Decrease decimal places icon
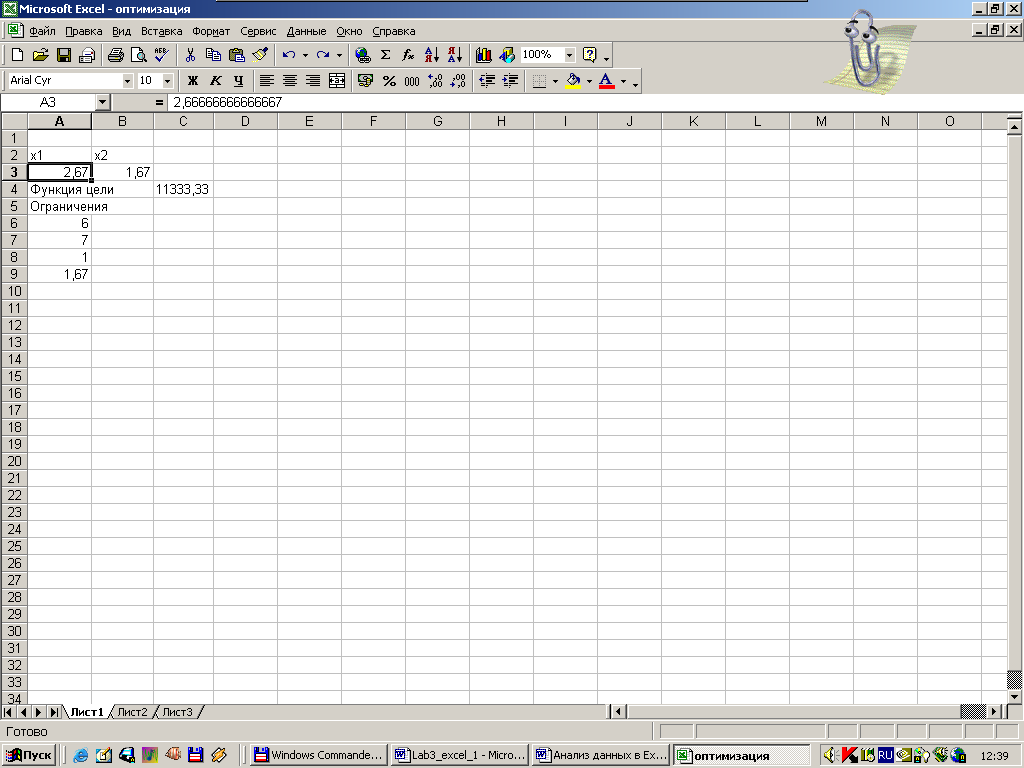The width and height of the screenshot is (1024, 768). [458, 80]
